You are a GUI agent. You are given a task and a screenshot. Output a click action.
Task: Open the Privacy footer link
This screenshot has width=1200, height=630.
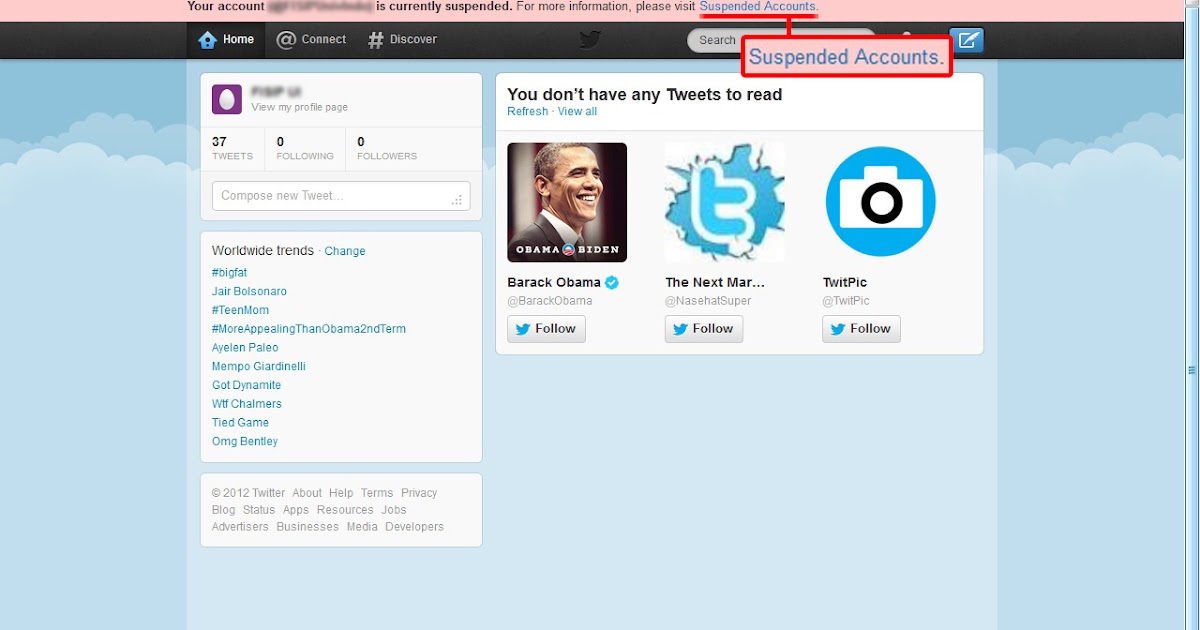(419, 493)
